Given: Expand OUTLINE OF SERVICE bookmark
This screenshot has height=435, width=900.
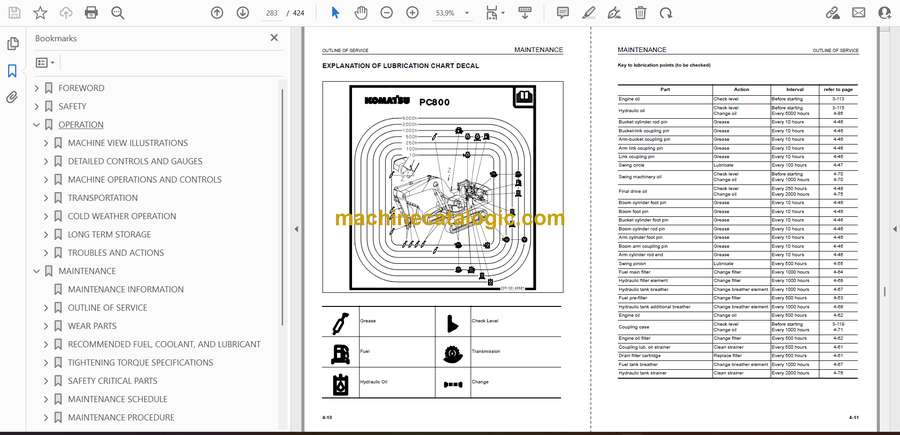Looking at the screenshot, I should click(x=46, y=308).
